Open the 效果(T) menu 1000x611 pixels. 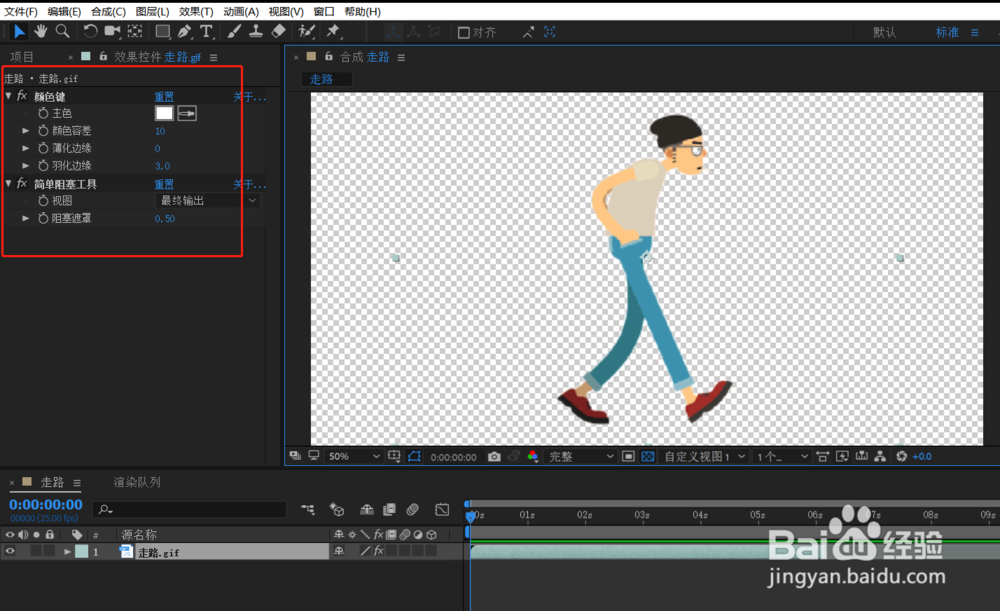[196, 11]
